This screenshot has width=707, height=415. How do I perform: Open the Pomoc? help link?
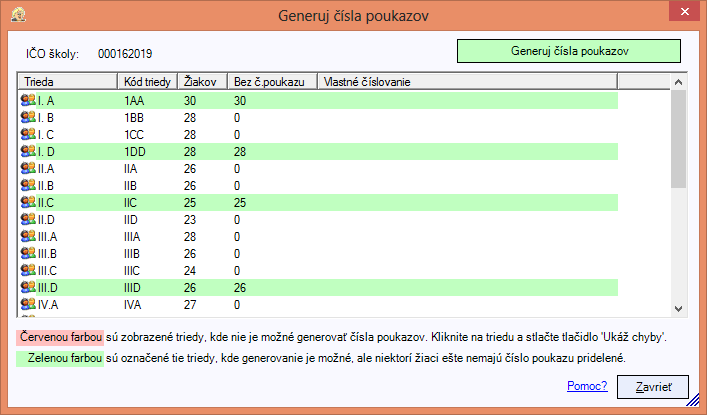[x=587, y=386]
